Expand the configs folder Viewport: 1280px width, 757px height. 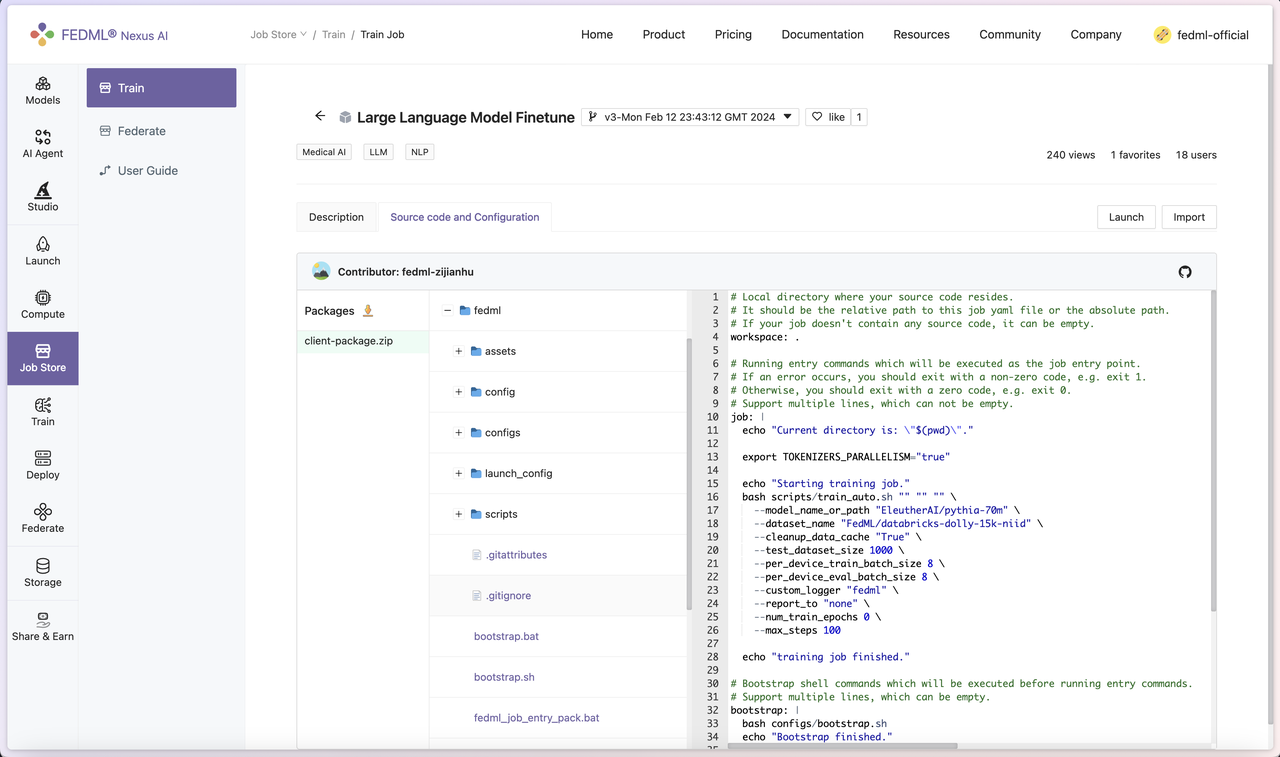click(x=458, y=433)
